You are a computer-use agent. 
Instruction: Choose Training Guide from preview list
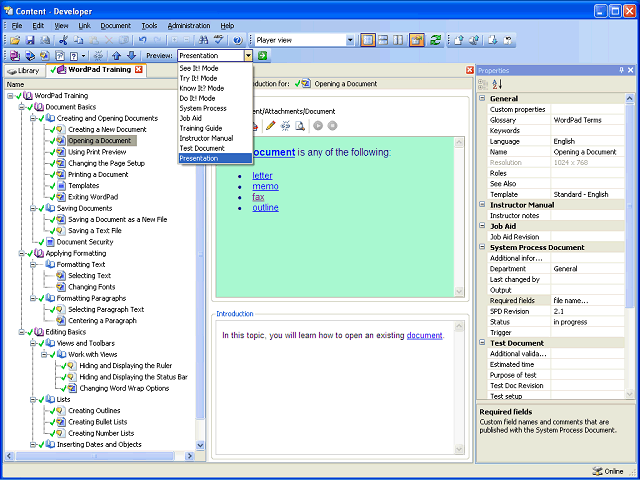point(200,128)
